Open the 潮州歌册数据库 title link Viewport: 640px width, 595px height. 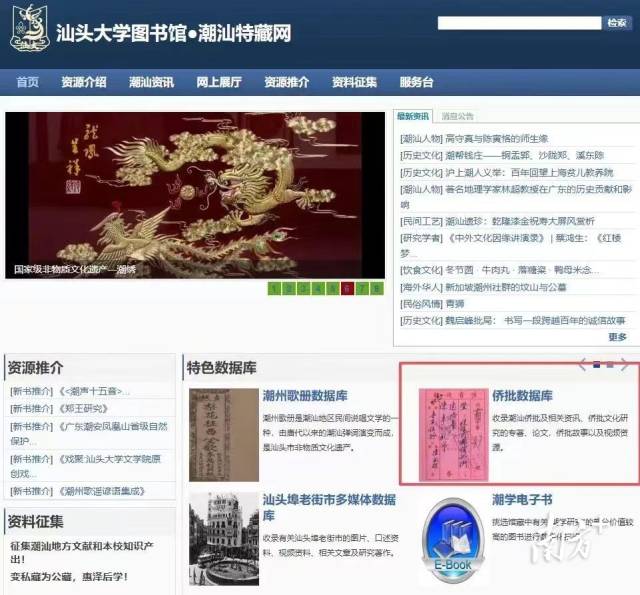coord(305,395)
